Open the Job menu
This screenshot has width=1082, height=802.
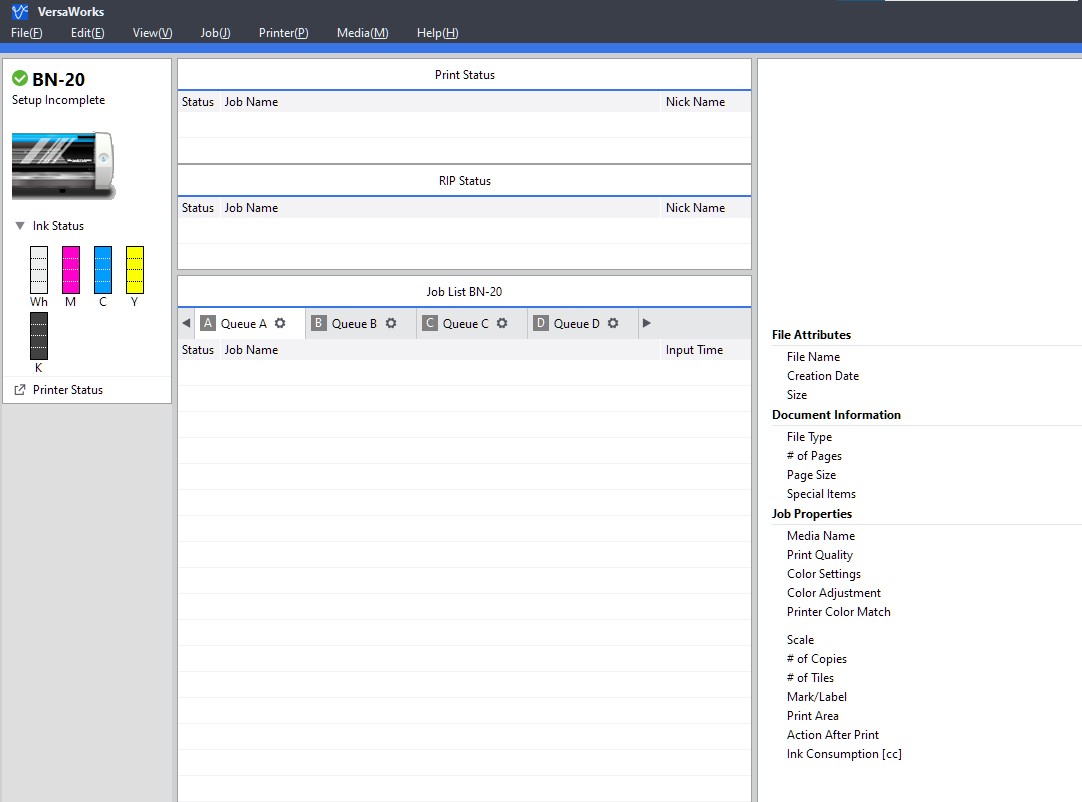215,33
